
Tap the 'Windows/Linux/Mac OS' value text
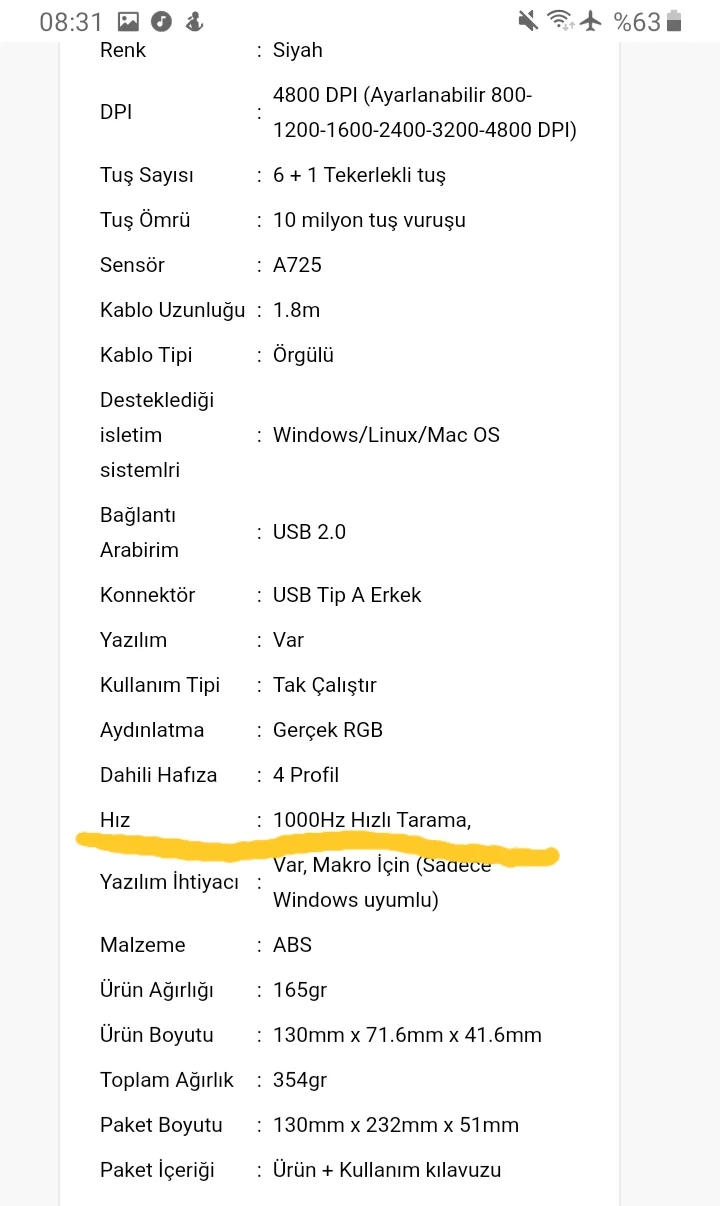tap(386, 435)
